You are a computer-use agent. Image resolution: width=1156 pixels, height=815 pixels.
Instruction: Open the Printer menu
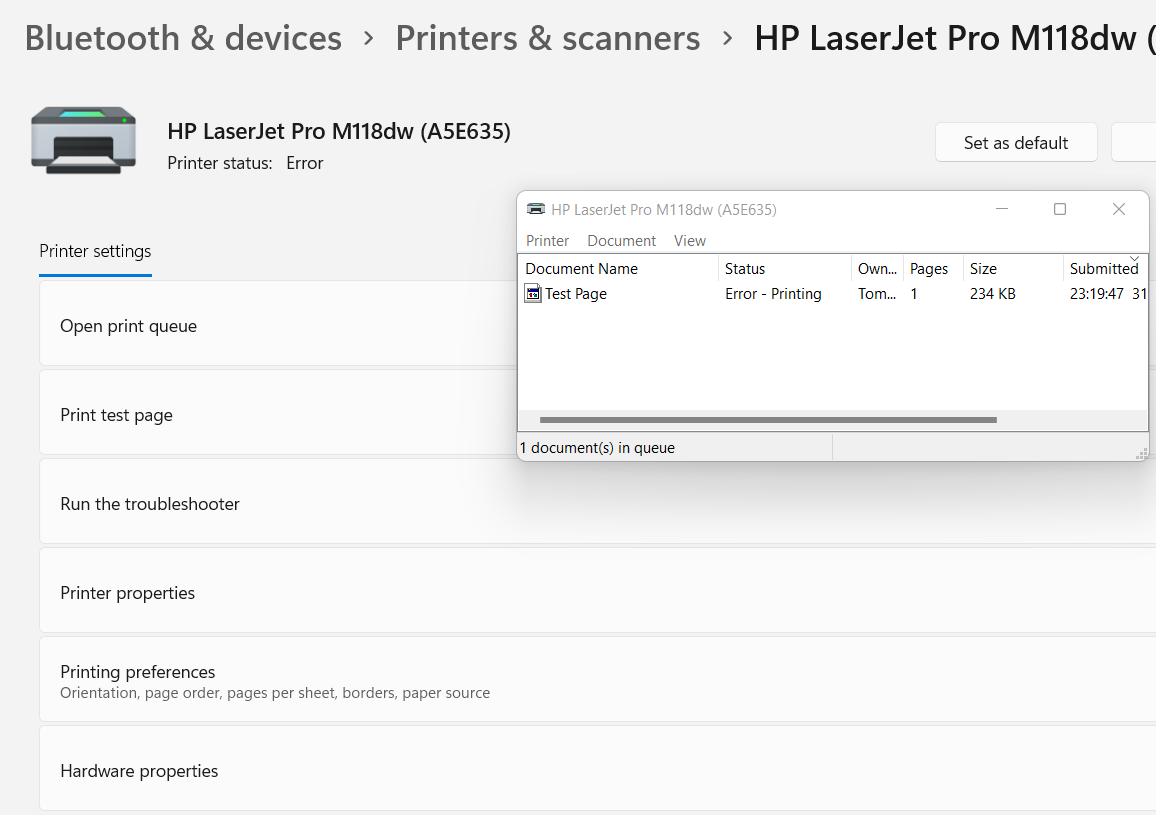[547, 240]
